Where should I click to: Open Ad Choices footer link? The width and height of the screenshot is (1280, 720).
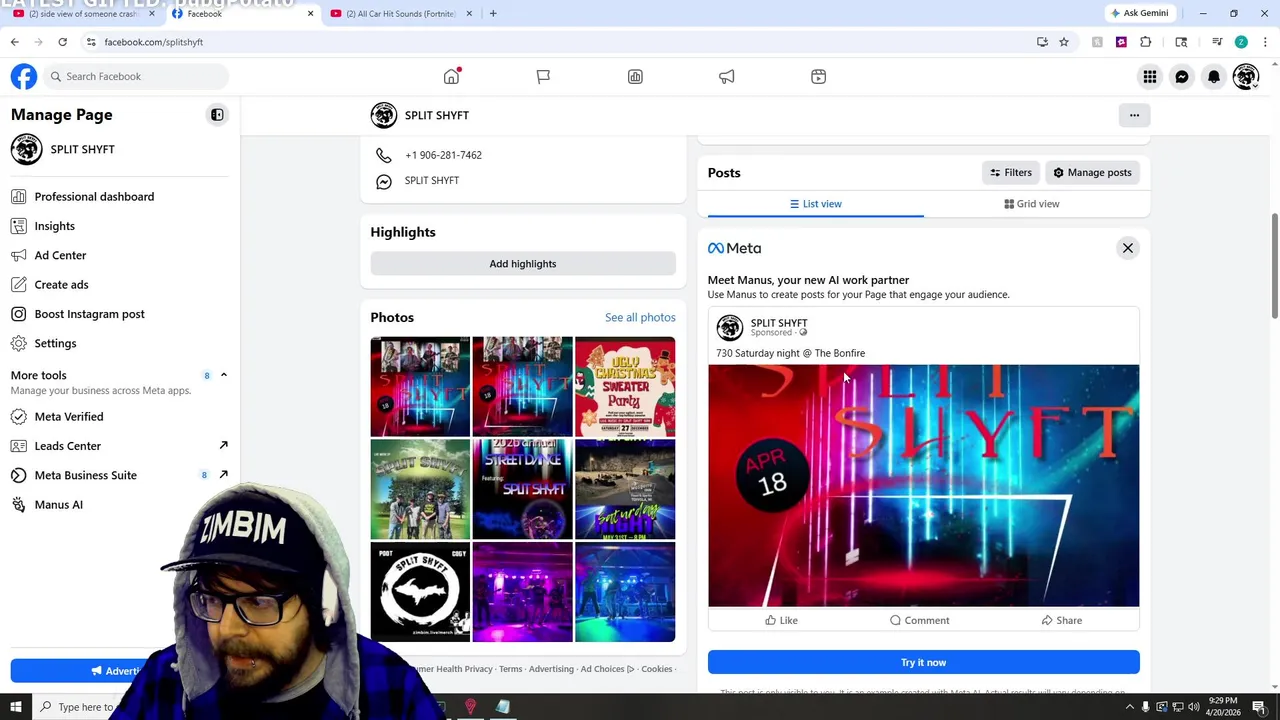click(x=607, y=669)
